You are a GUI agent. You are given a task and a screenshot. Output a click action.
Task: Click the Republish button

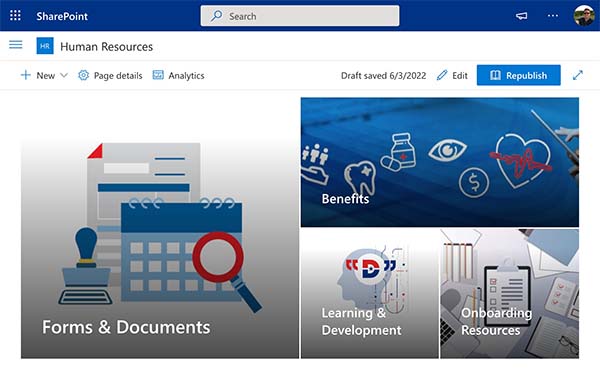[x=518, y=75]
